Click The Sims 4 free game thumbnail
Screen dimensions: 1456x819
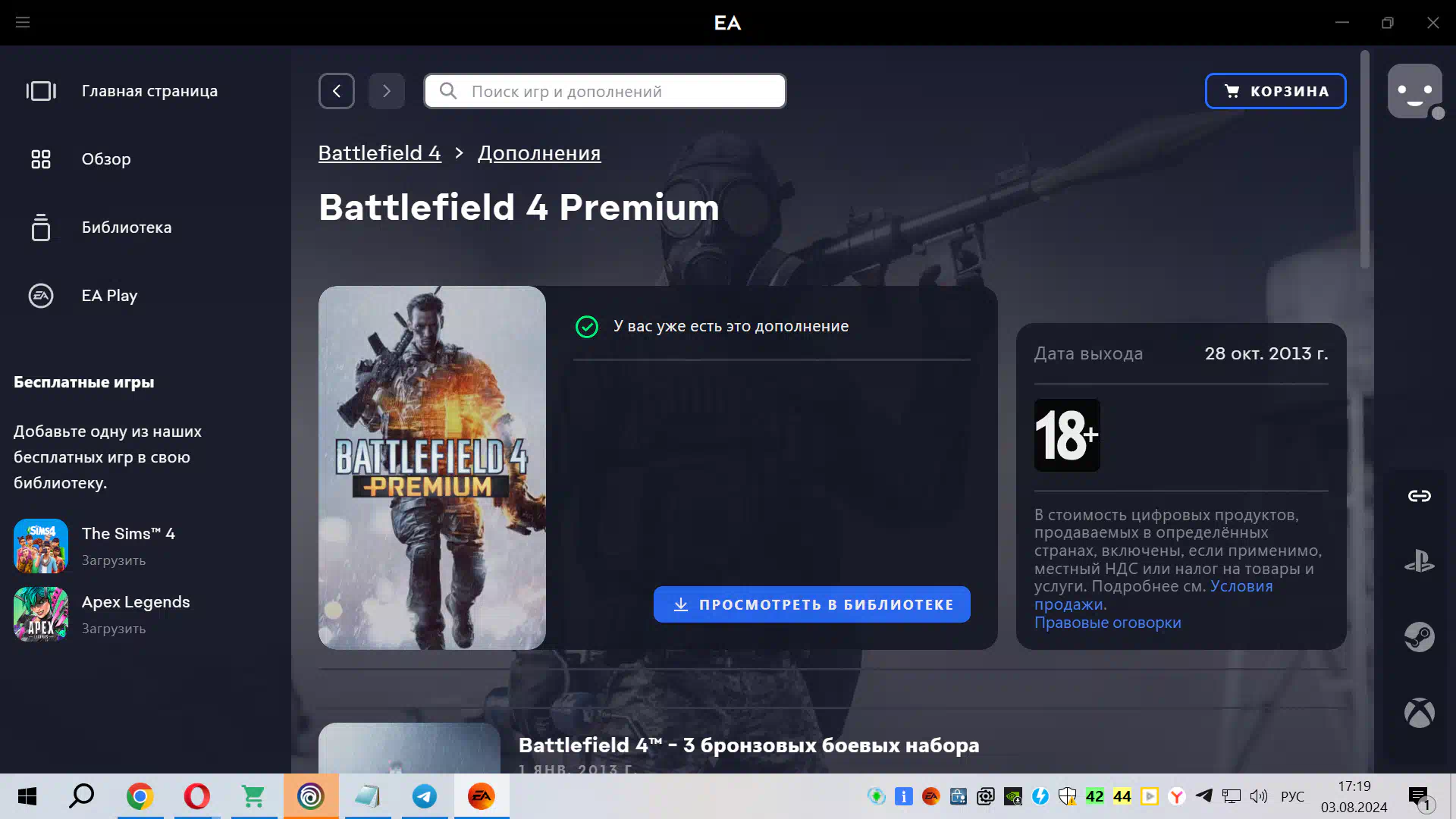41,546
